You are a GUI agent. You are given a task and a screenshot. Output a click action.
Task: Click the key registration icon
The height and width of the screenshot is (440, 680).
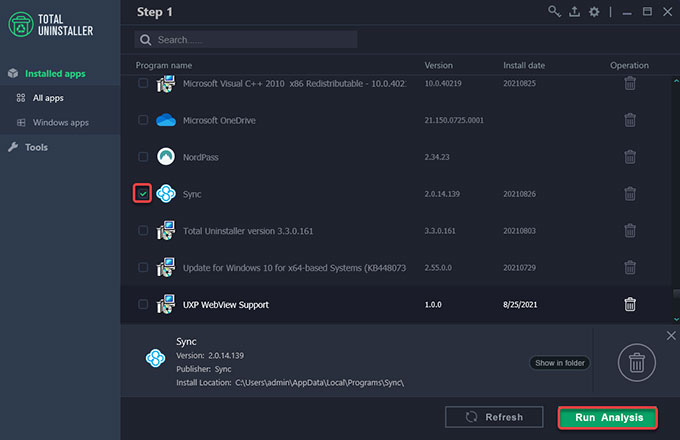(554, 12)
